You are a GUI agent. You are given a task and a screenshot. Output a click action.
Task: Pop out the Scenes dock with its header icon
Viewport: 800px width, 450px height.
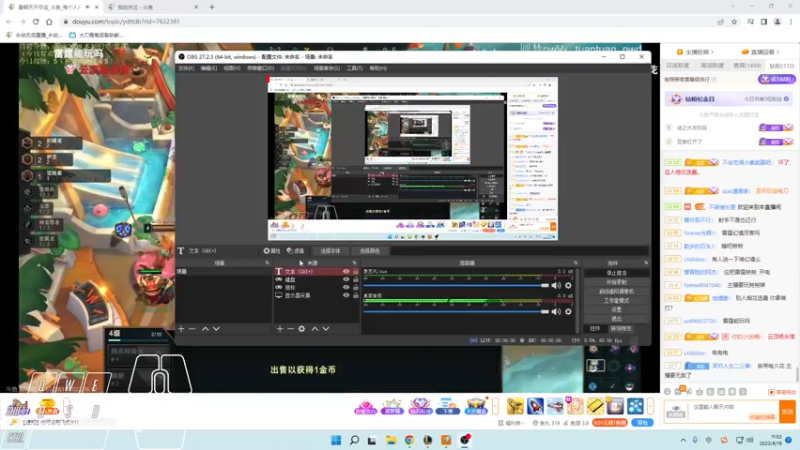[267, 263]
